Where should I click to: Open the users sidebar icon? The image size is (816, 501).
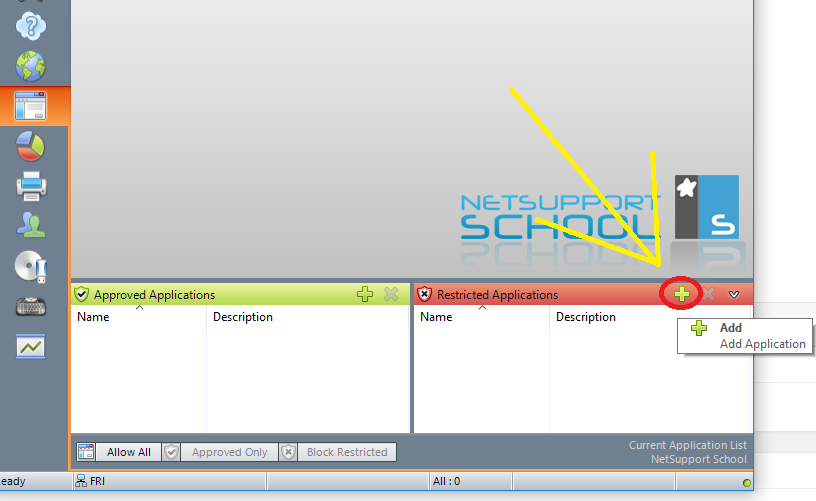point(31,225)
